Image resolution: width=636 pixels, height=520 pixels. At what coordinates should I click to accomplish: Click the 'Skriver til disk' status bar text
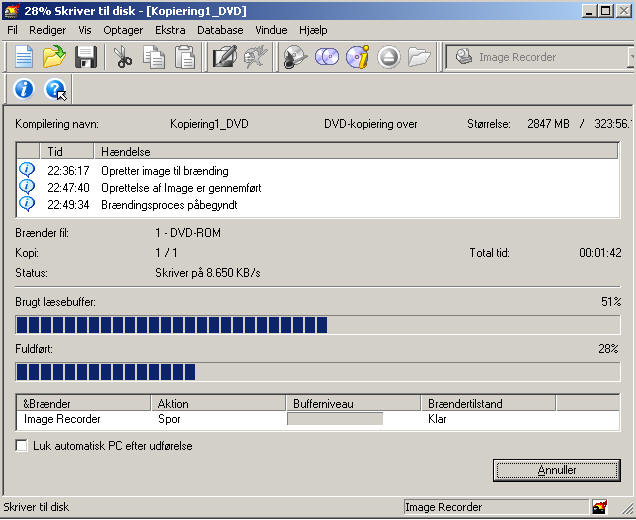click(x=36, y=507)
